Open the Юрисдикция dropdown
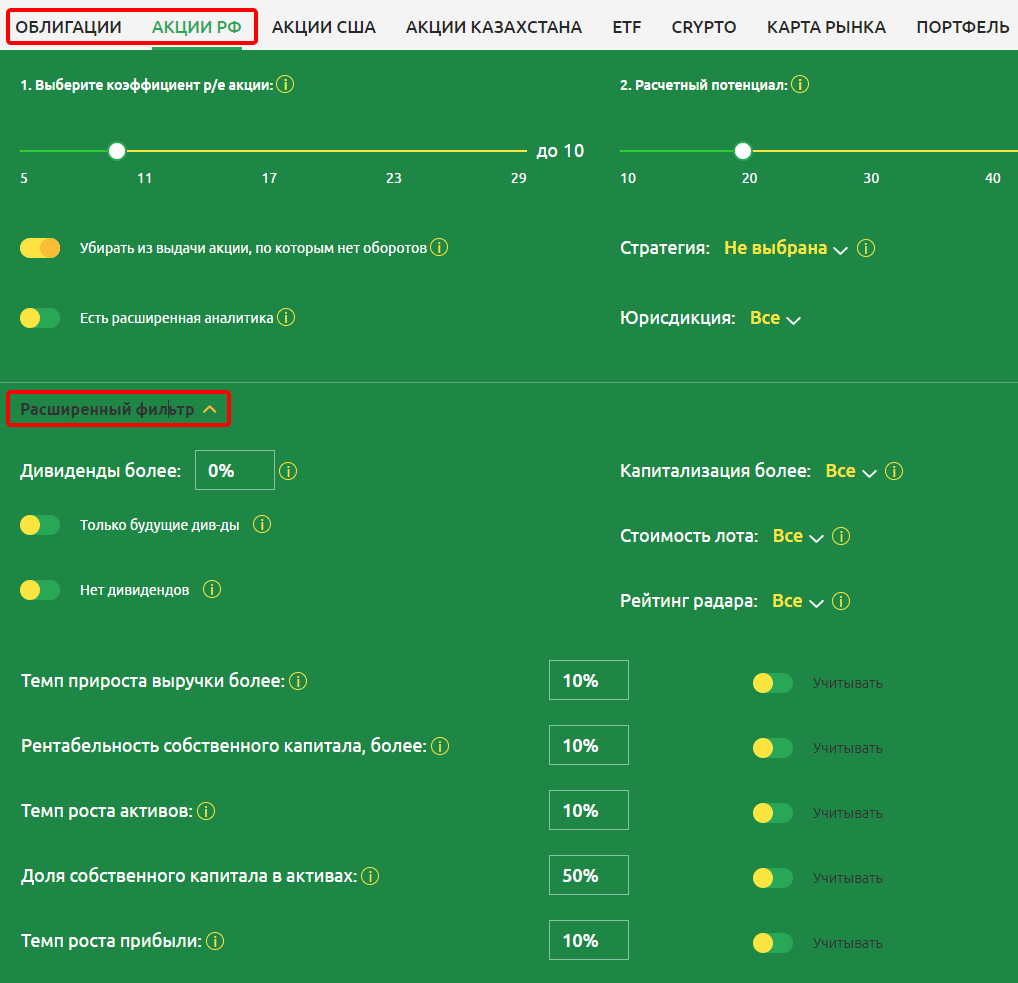The image size is (1018, 983). pyautogui.click(x=775, y=318)
